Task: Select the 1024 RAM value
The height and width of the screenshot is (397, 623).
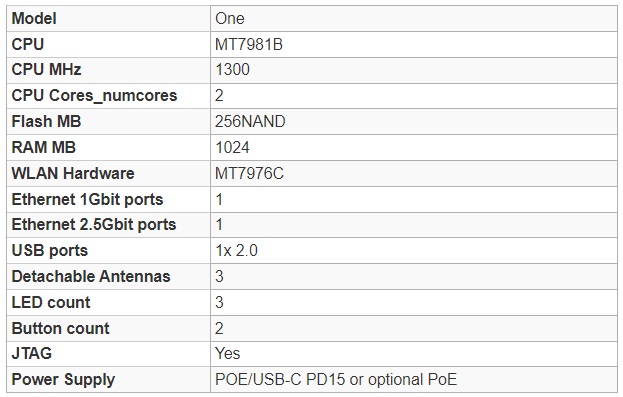Action: coord(232,147)
